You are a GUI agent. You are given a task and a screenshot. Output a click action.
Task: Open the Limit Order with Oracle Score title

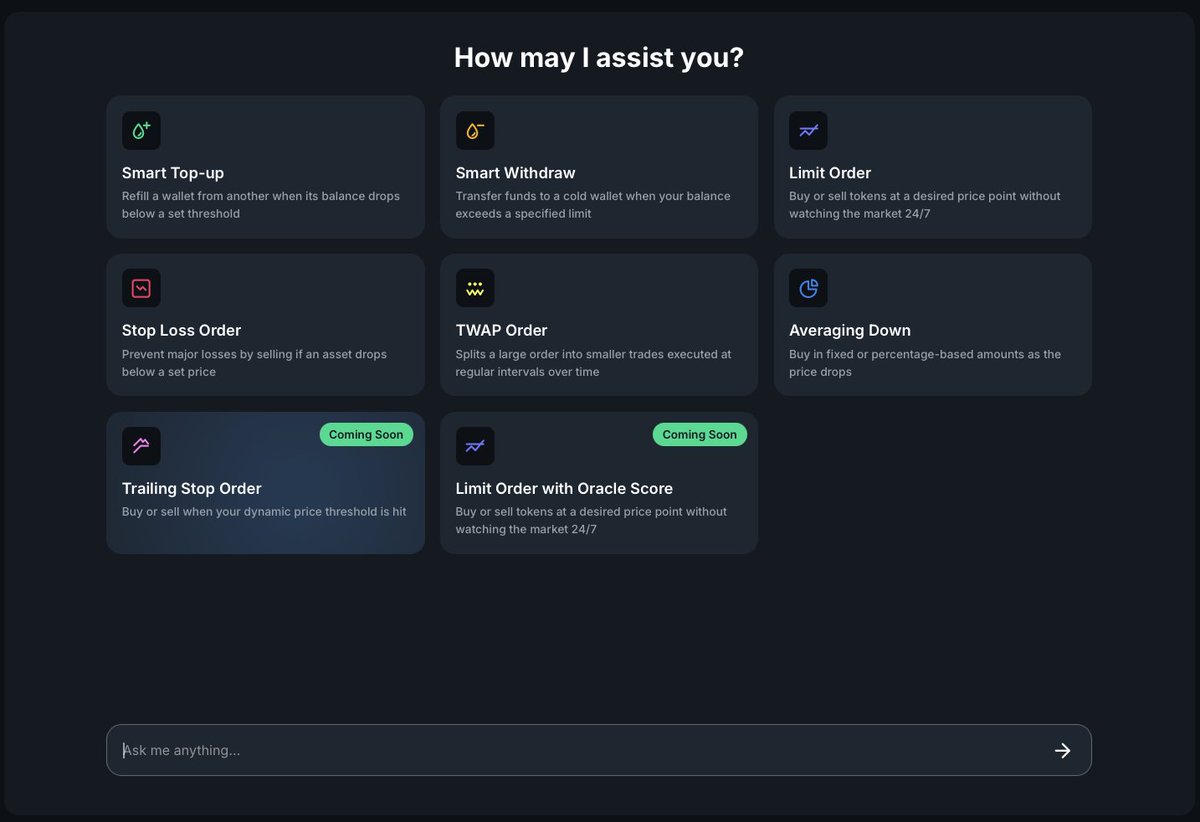click(x=564, y=489)
